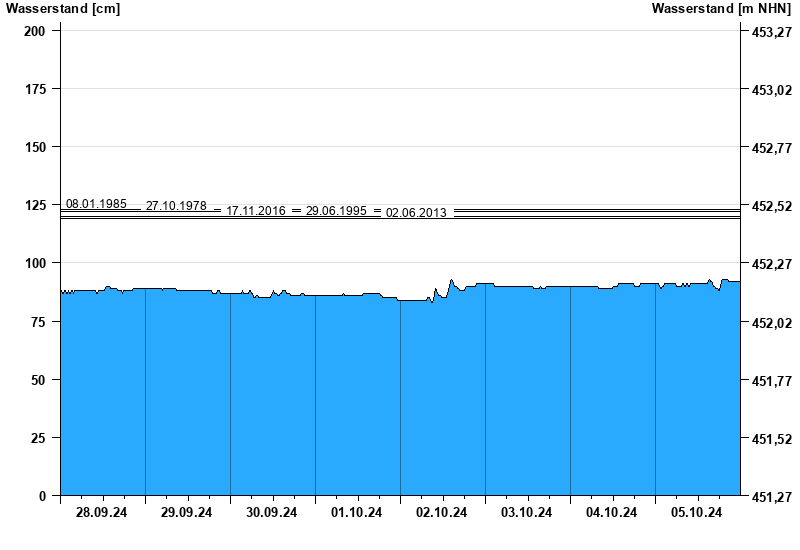Click the 02.06.2013 flood marker label

(x=416, y=213)
